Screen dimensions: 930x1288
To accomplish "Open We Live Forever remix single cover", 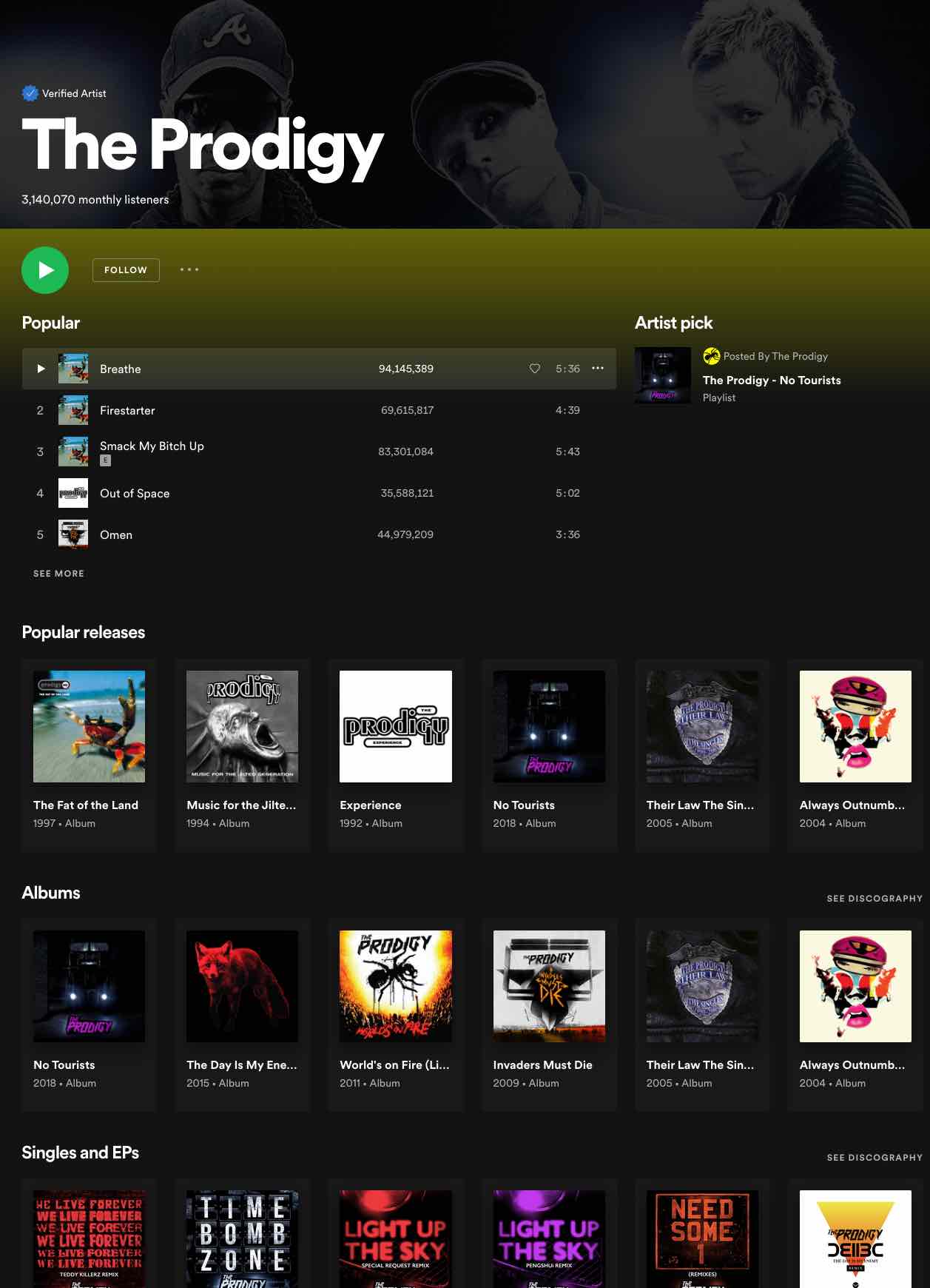I will (89, 1238).
